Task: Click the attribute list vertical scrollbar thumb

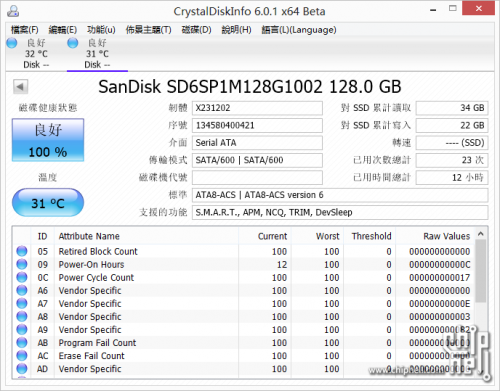Action: pos(481,271)
